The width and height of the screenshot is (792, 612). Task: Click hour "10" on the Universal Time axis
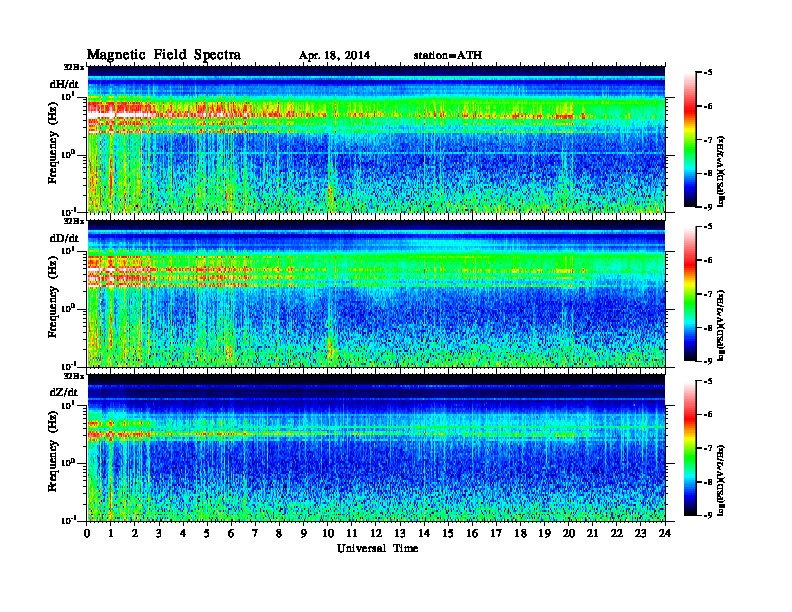click(x=328, y=533)
